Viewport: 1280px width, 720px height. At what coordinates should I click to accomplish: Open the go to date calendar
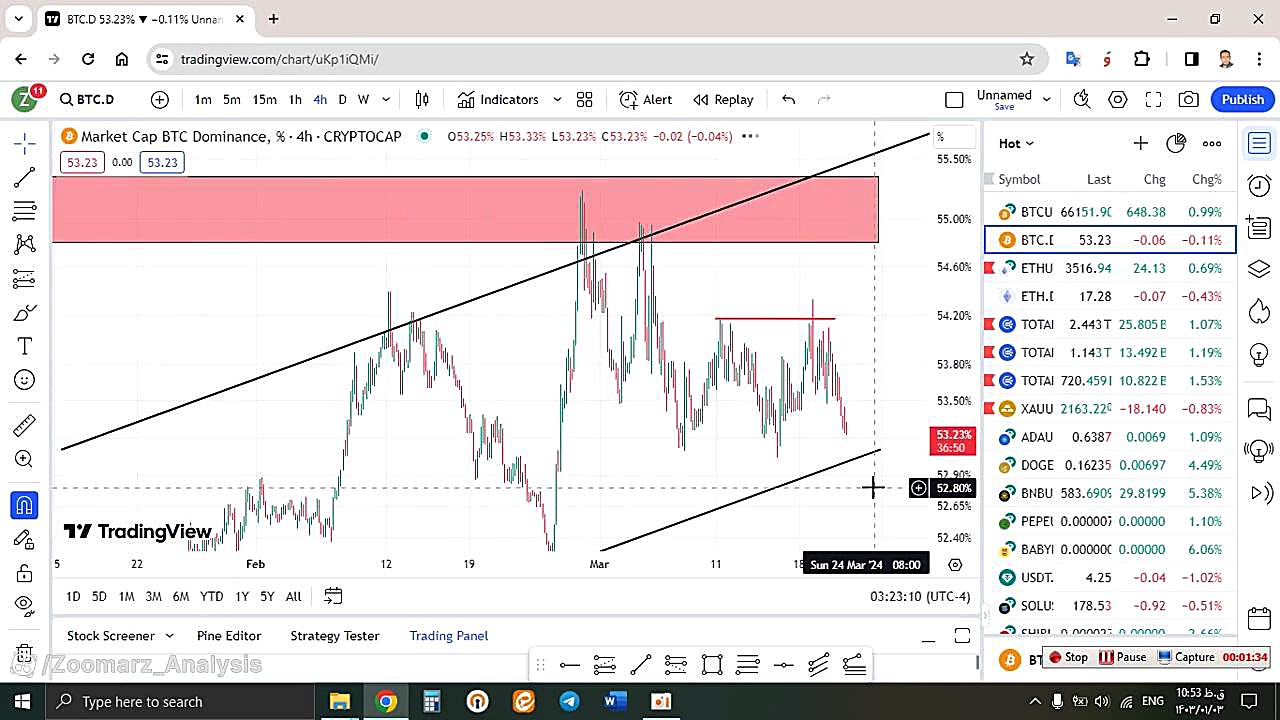[333, 596]
